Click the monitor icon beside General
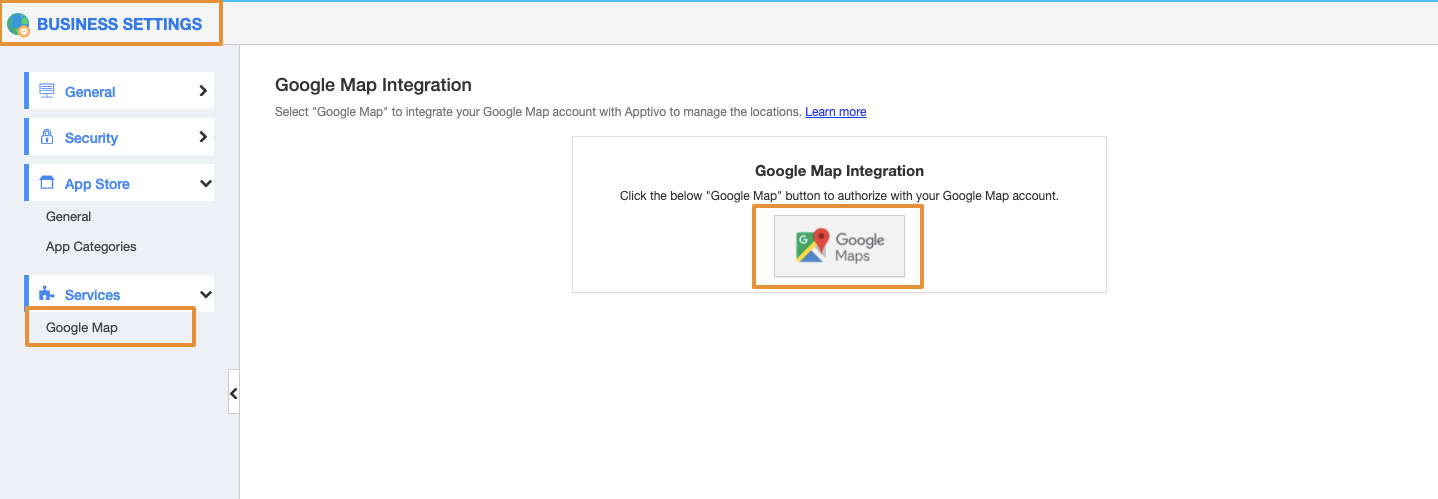Viewport: 1438px width, 499px height. 46,91
